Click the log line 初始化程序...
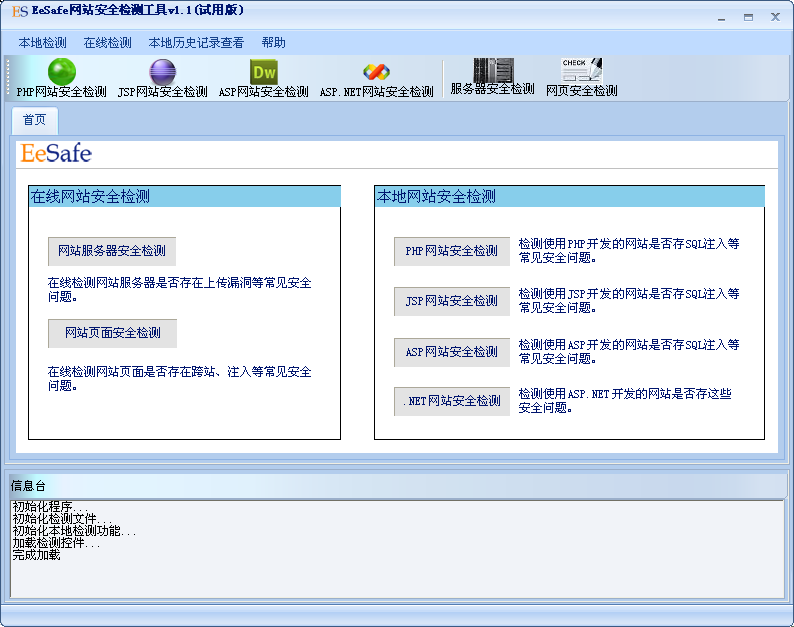The width and height of the screenshot is (794, 627). click(x=50, y=506)
